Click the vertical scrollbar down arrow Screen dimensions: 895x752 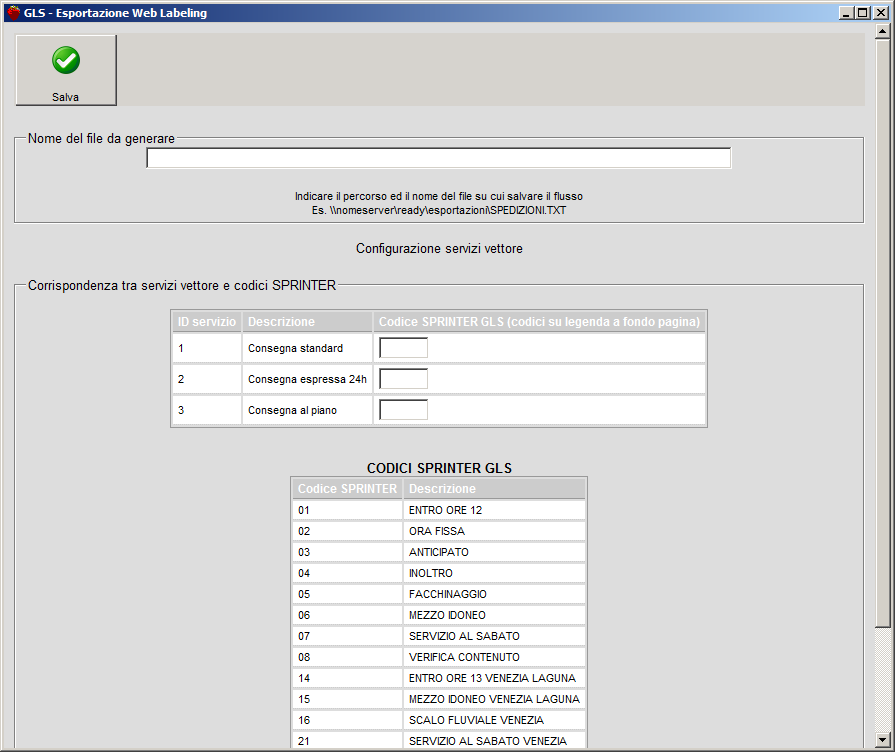pos(882,740)
